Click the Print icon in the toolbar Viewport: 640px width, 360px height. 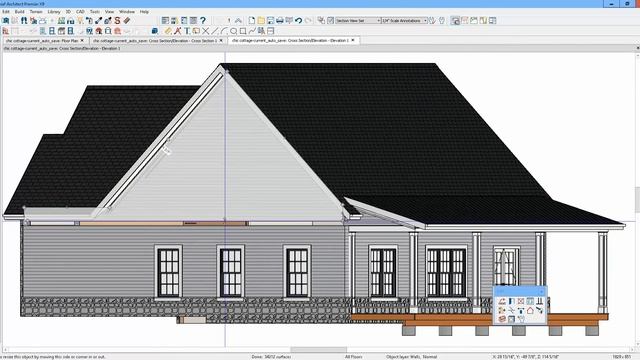280,20
